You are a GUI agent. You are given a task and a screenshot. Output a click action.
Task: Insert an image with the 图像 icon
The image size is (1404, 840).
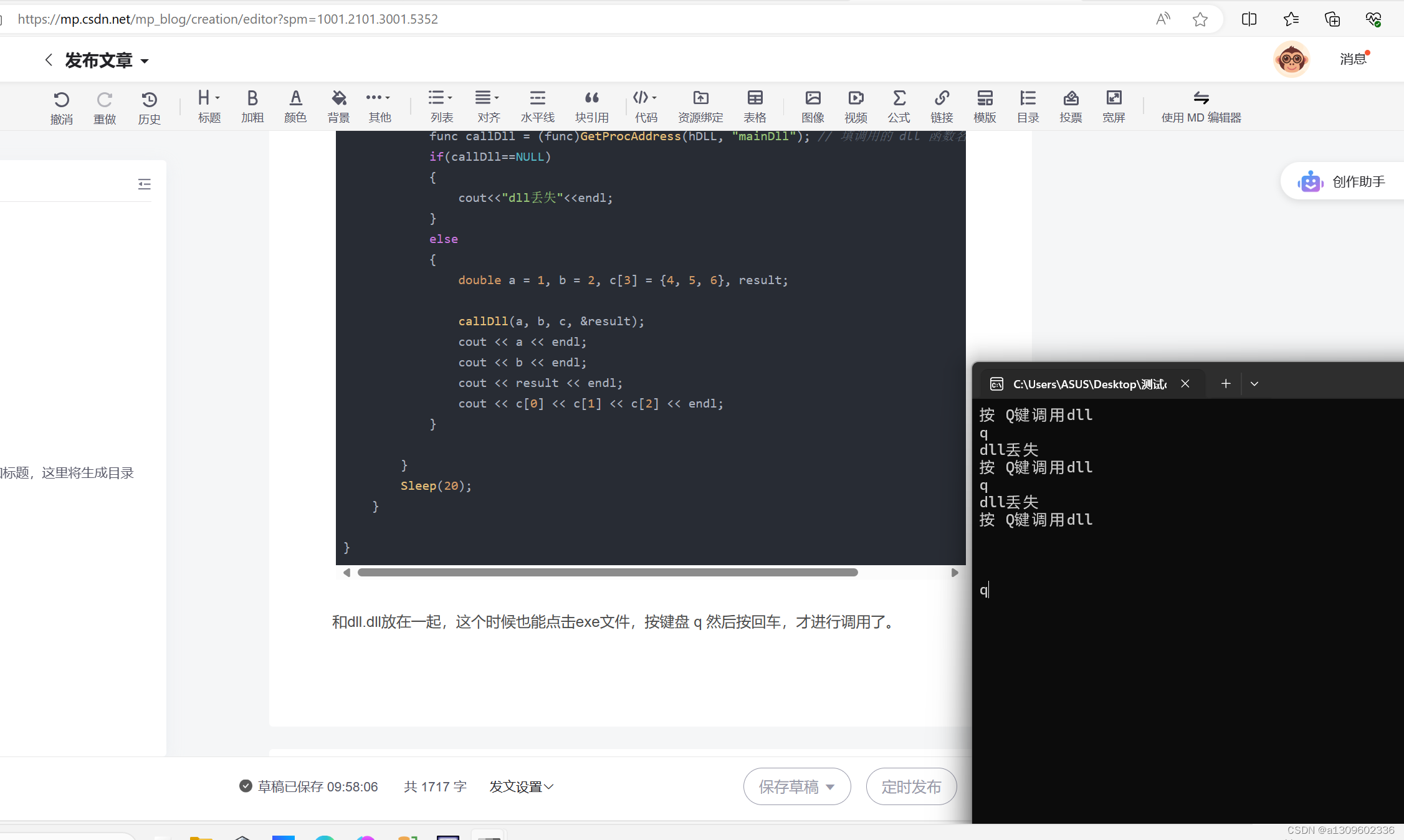click(813, 106)
